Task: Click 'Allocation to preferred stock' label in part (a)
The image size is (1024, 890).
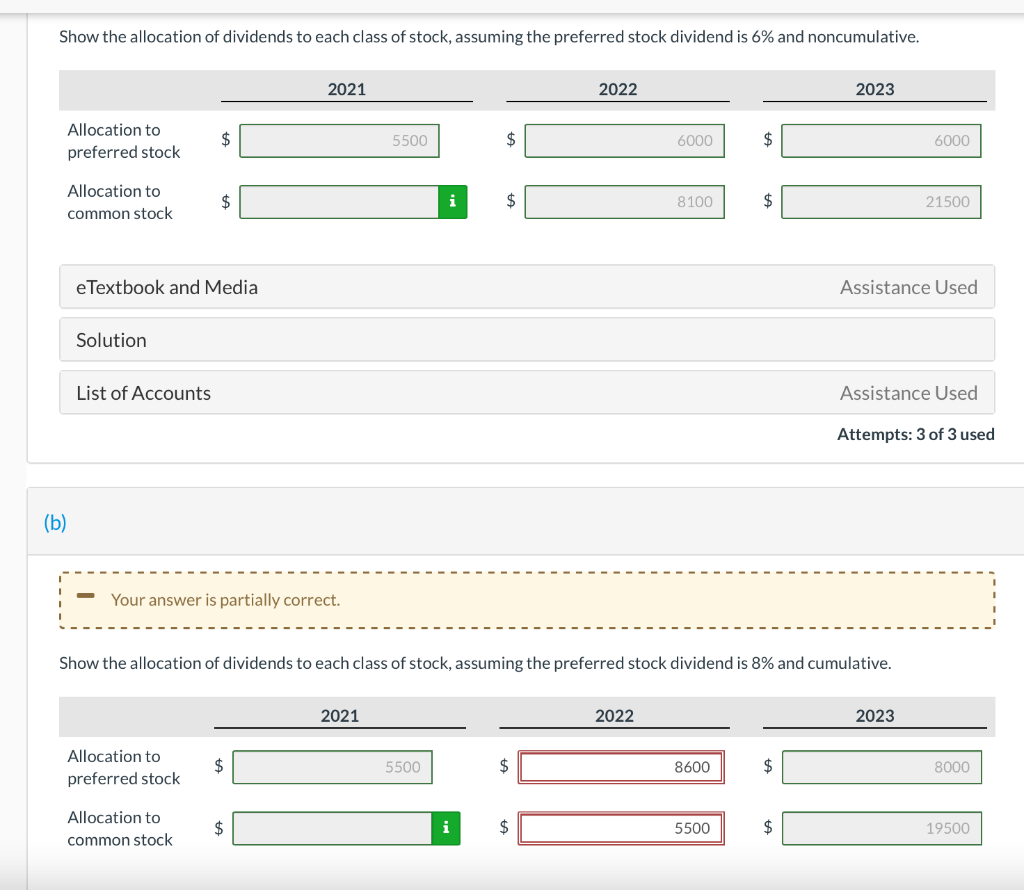Action: 123,140
